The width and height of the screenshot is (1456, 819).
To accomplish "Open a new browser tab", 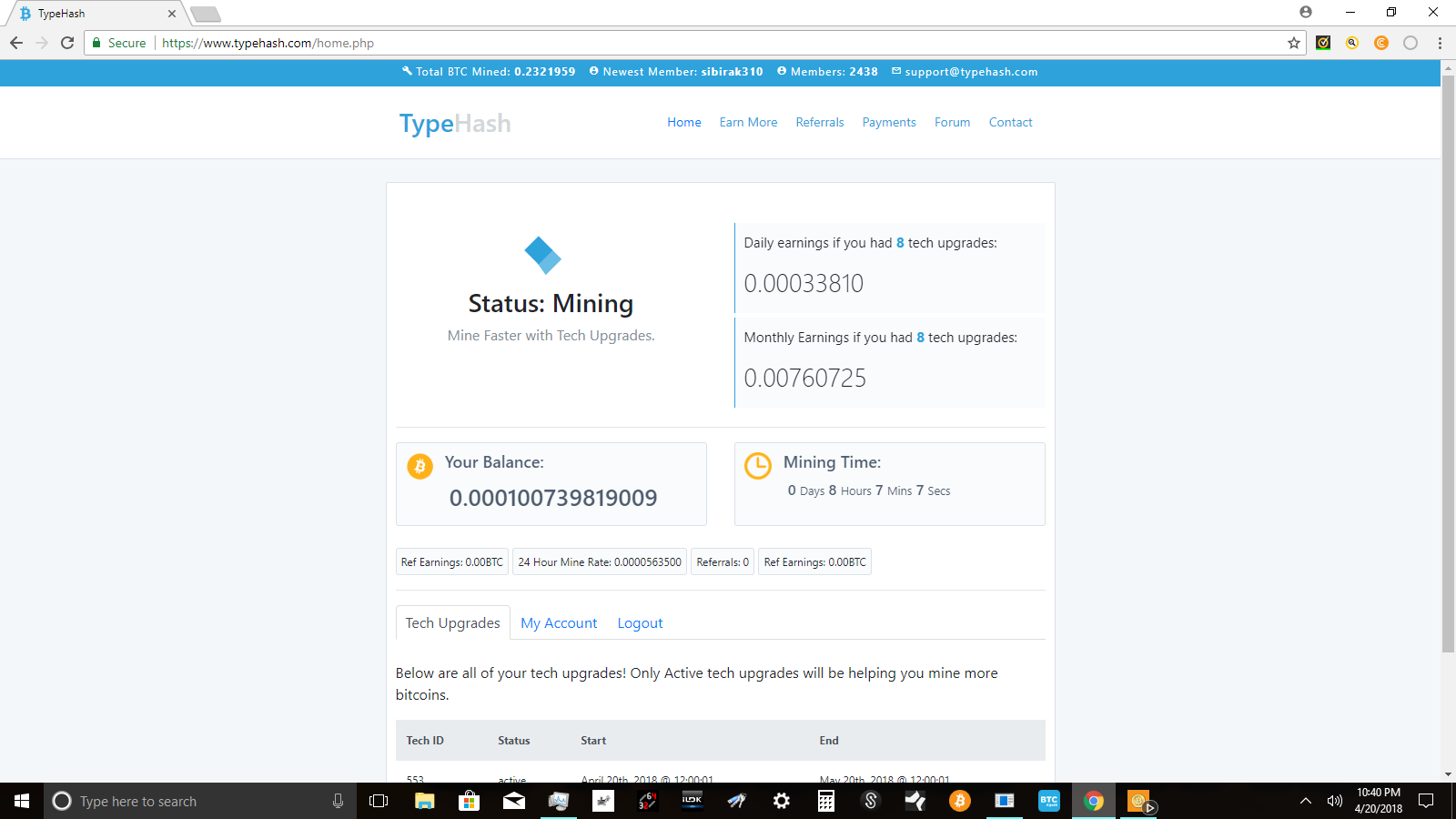I will pyautogui.click(x=206, y=14).
